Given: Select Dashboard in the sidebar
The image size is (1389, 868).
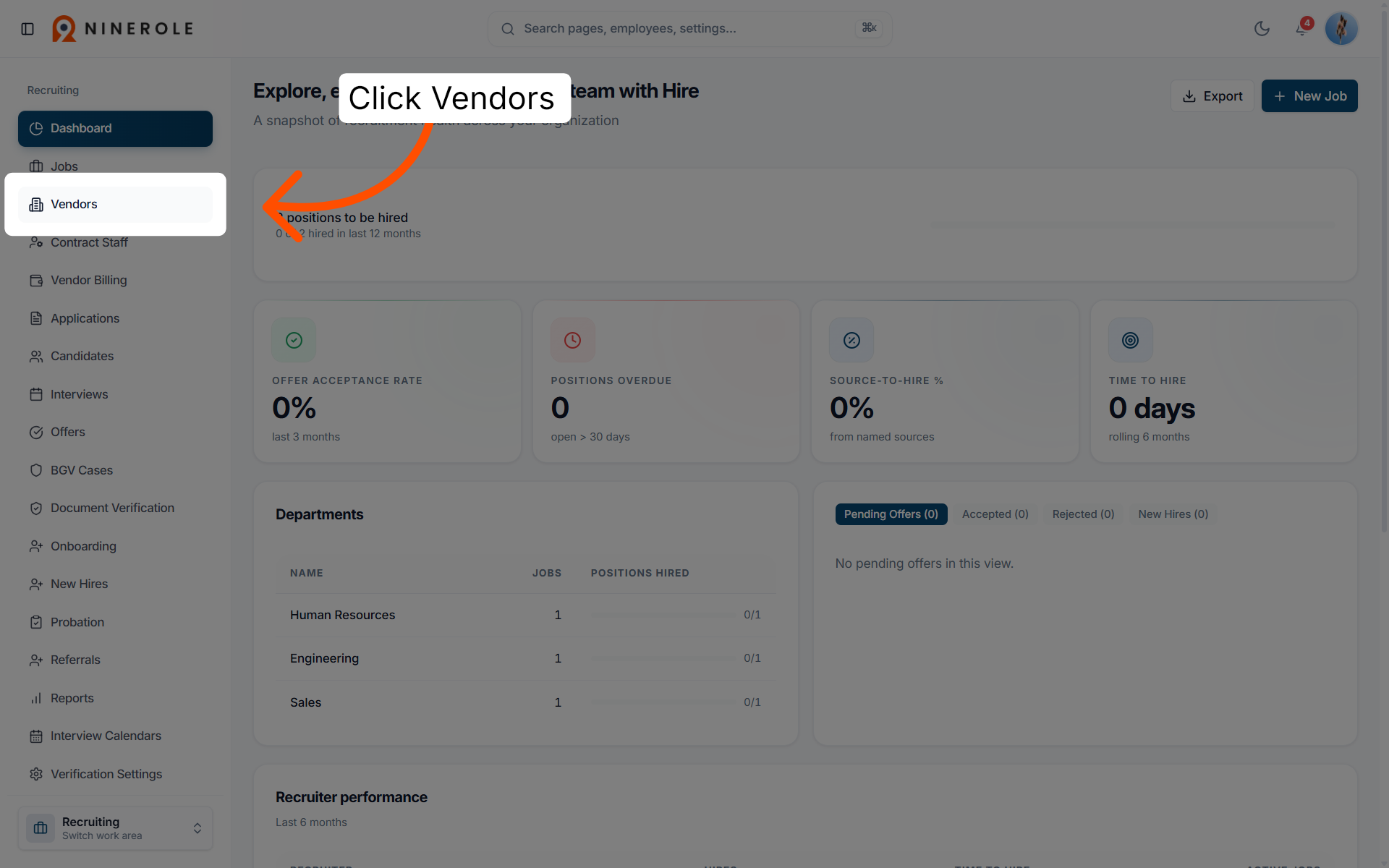Looking at the screenshot, I should coord(115,129).
